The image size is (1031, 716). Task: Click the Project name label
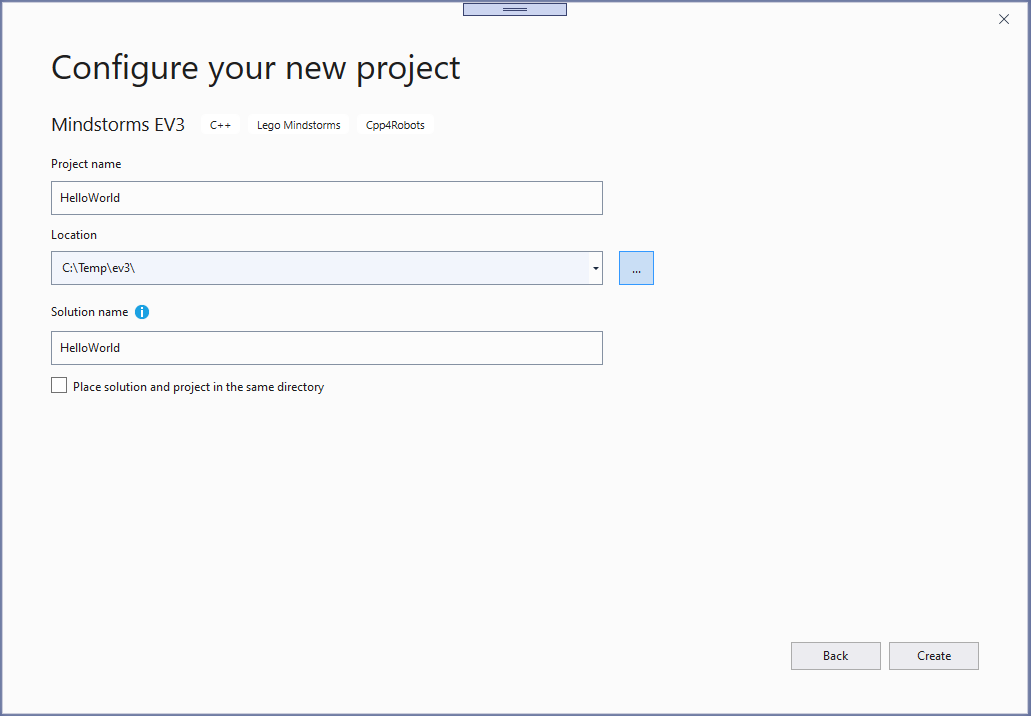pyautogui.click(x=86, y=164)
